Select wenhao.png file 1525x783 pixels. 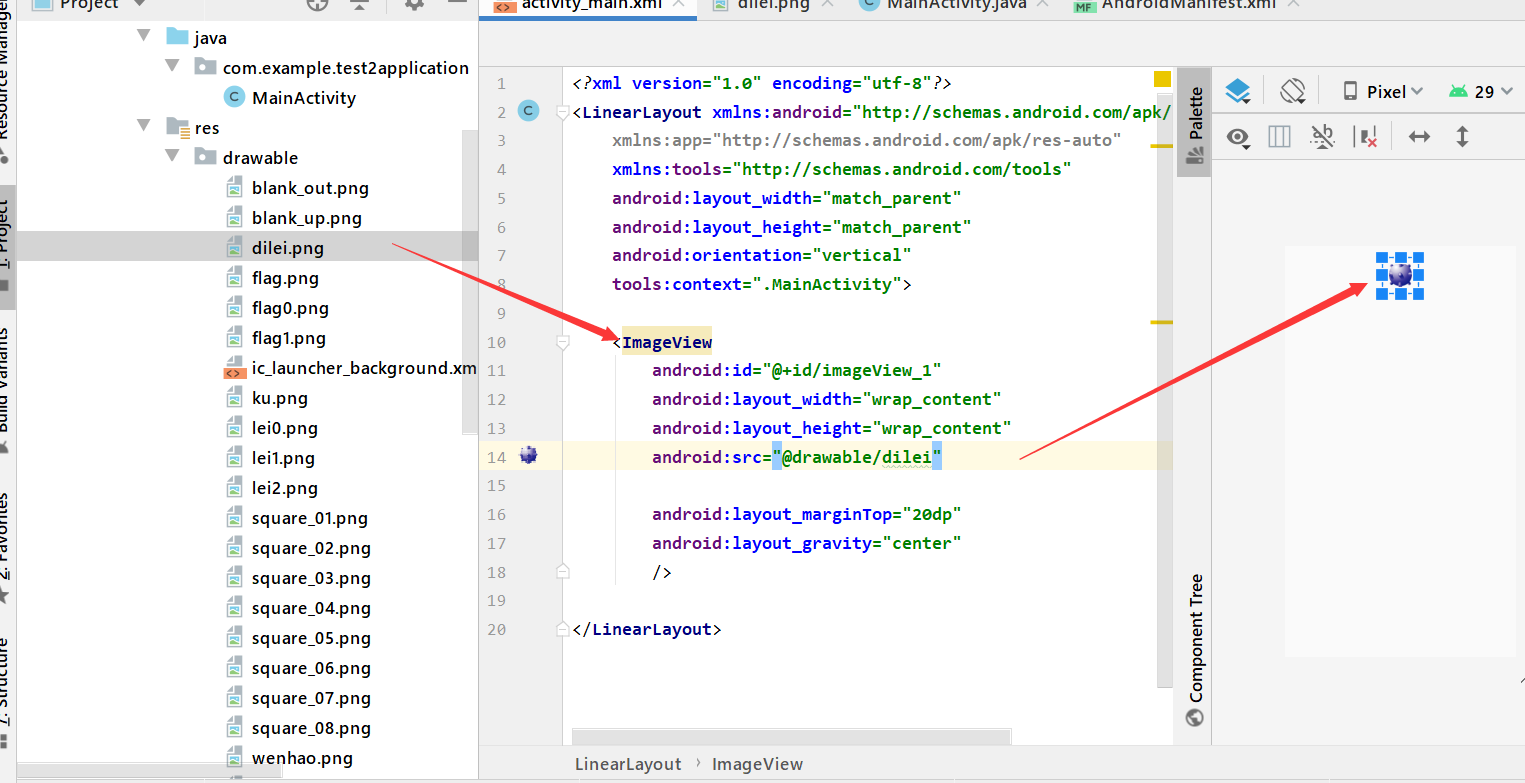tap(302, 758)
